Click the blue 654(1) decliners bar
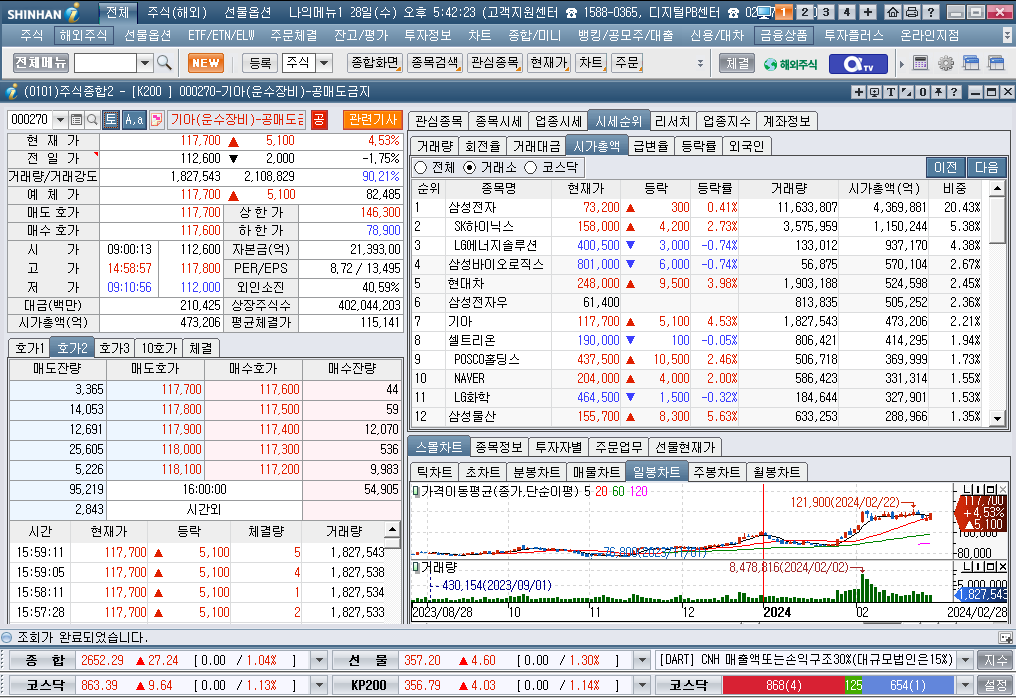The image size is (1016, 699). [908, 685]
